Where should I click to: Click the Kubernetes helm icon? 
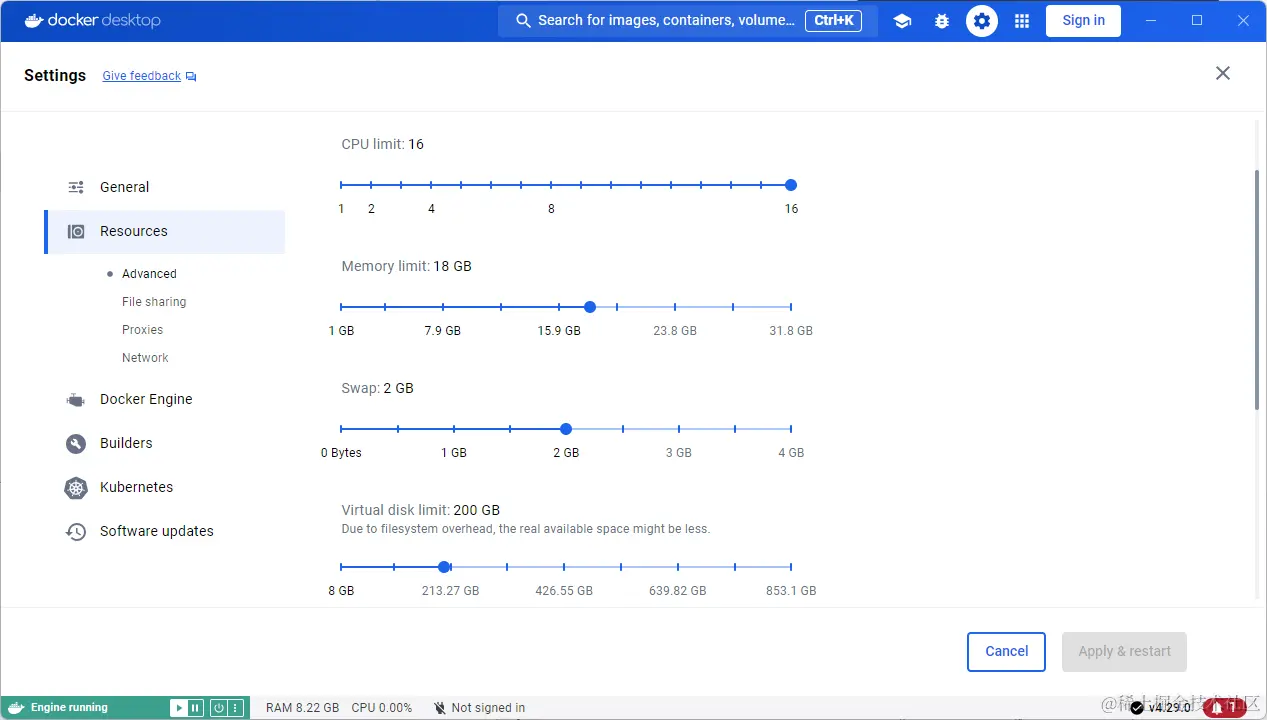pyautogui.click(x=76, y=488)
